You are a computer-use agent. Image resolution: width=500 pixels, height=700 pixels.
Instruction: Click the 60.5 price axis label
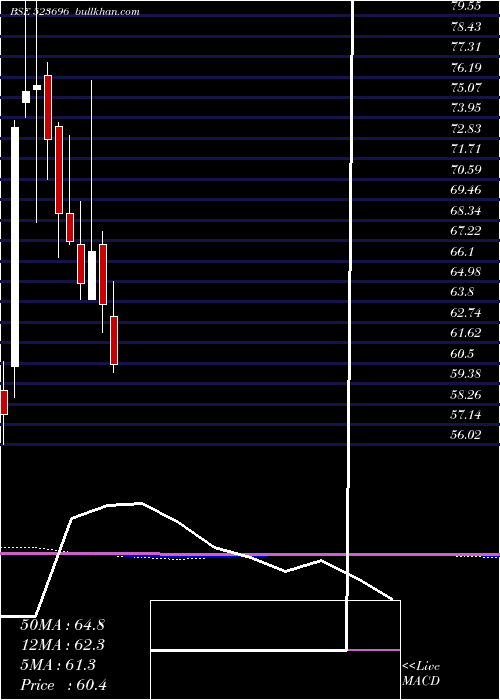point(462,354)
